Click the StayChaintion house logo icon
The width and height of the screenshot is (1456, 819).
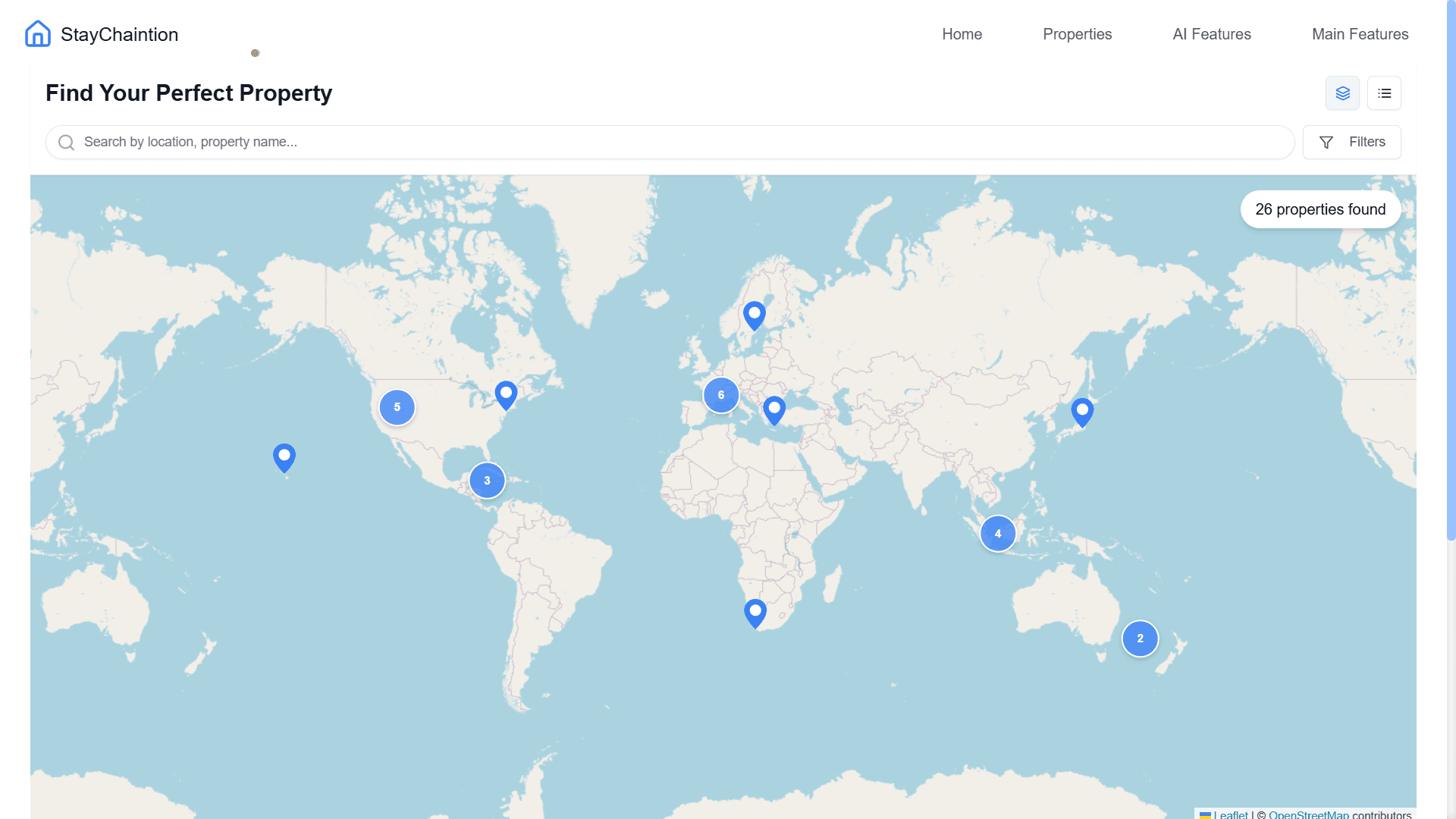pos(37,33)
